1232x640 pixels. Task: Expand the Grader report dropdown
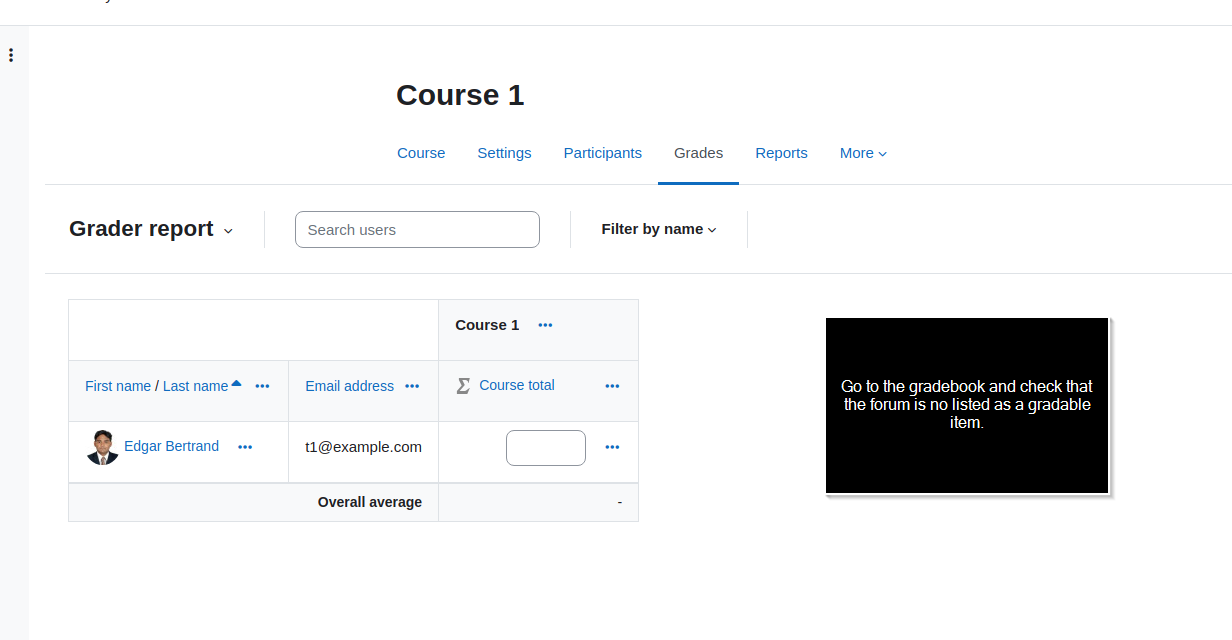[151, 229]
